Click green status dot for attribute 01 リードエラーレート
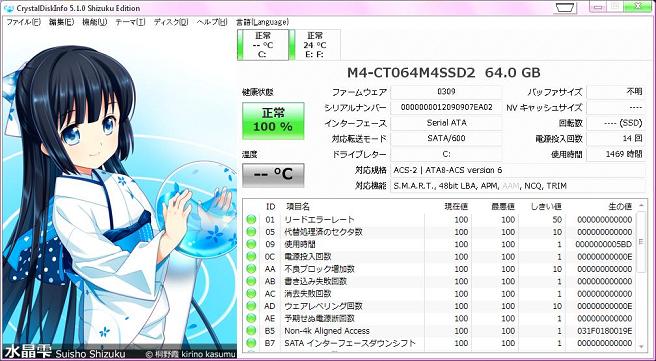This screenshot has height=361, width=656. [251, 219]
